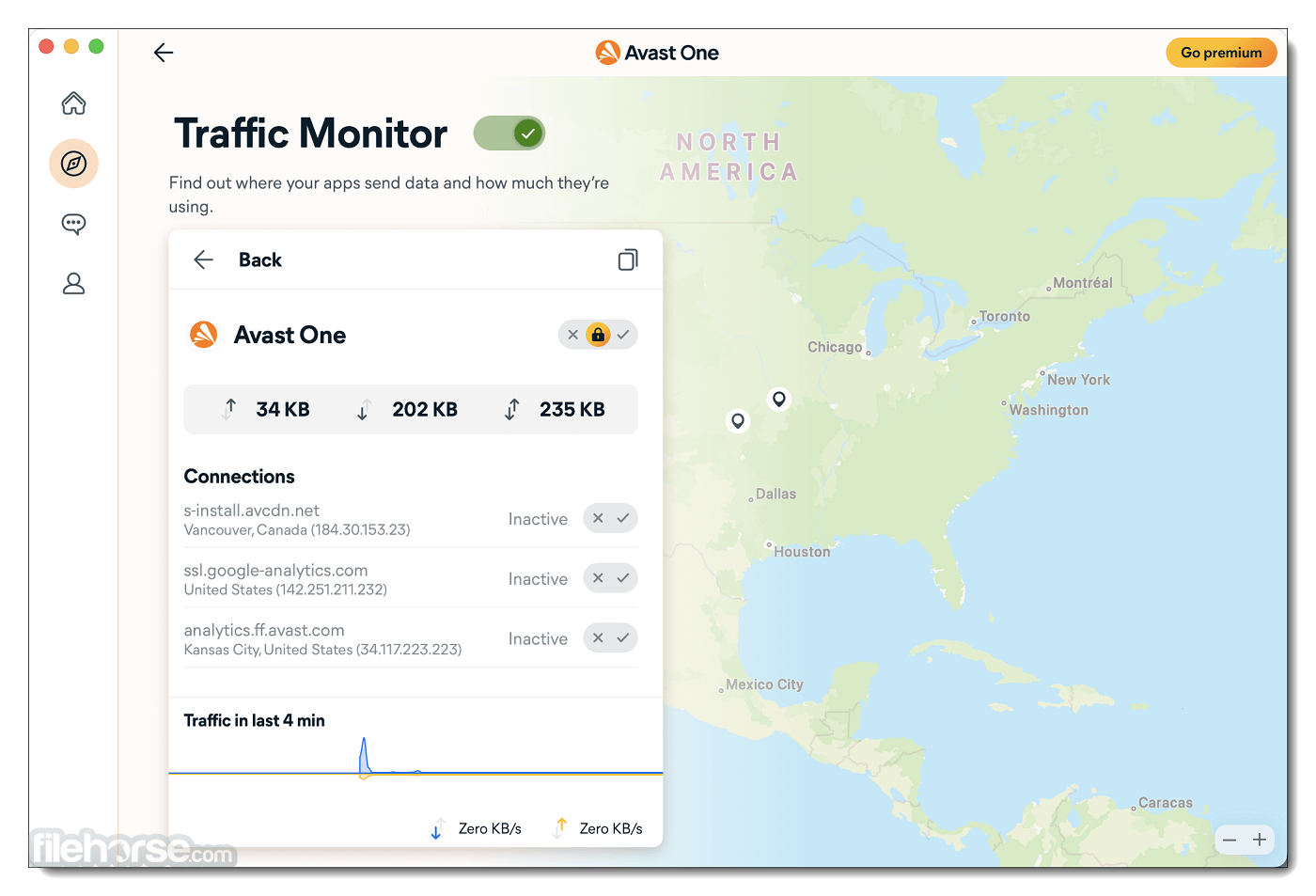Image resolution: width=1316 pixels, height=896 pixels.
Task: Open the Messages chat bubble section
Action: [73, 224]
